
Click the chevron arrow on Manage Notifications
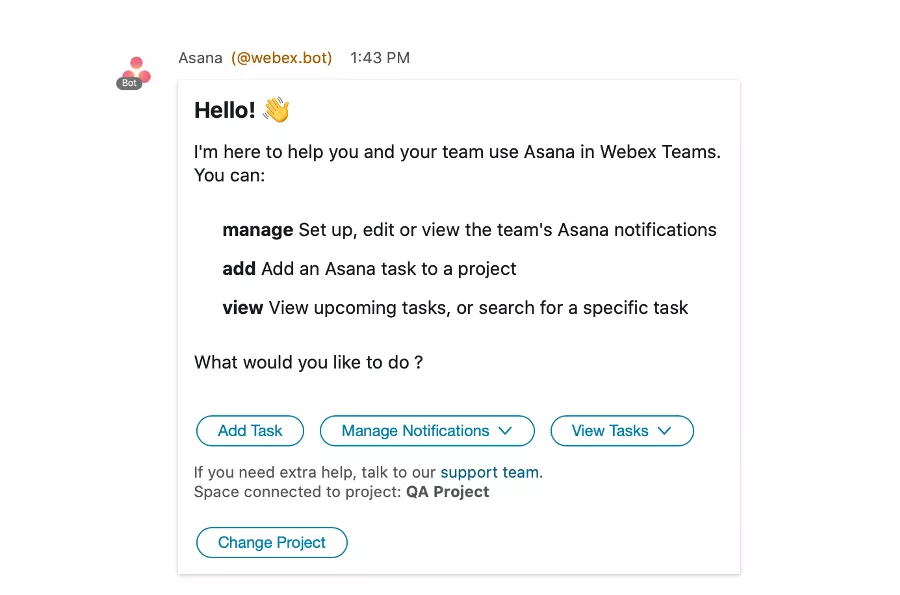(x=505, y=431)
